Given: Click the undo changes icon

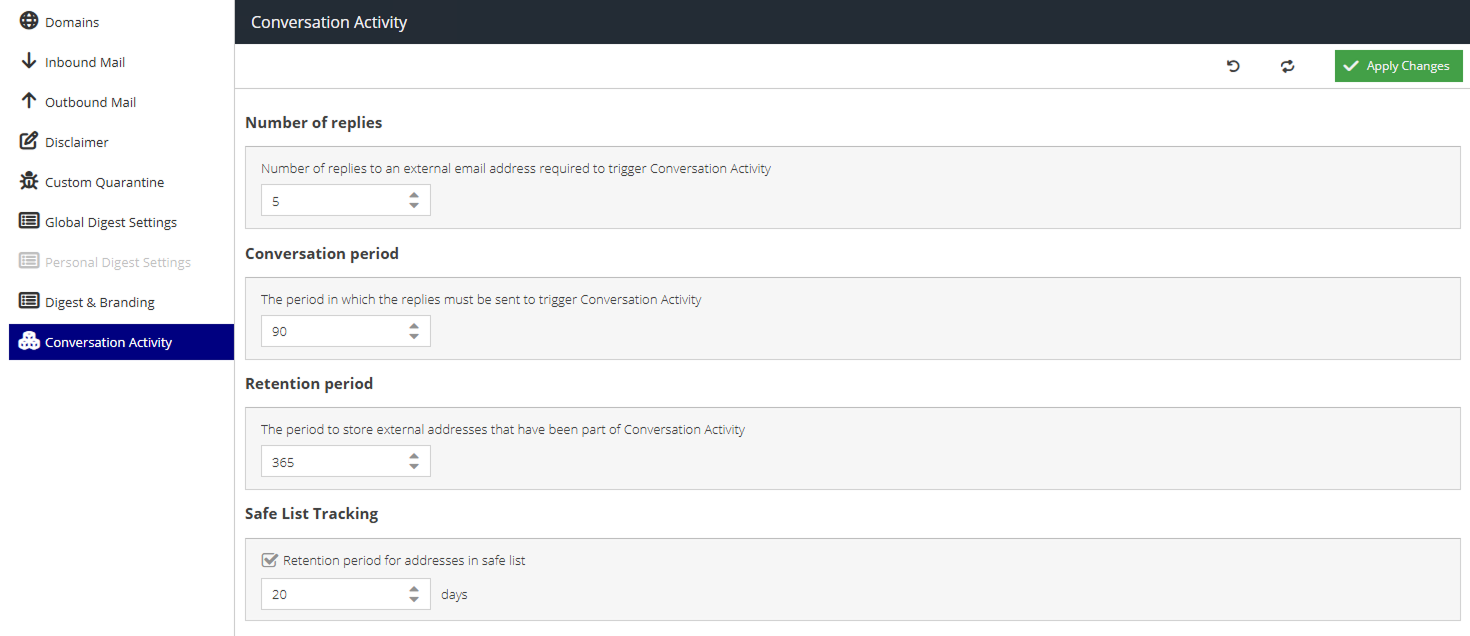Looking at the screenshot, I should [x=1233, y=66].
